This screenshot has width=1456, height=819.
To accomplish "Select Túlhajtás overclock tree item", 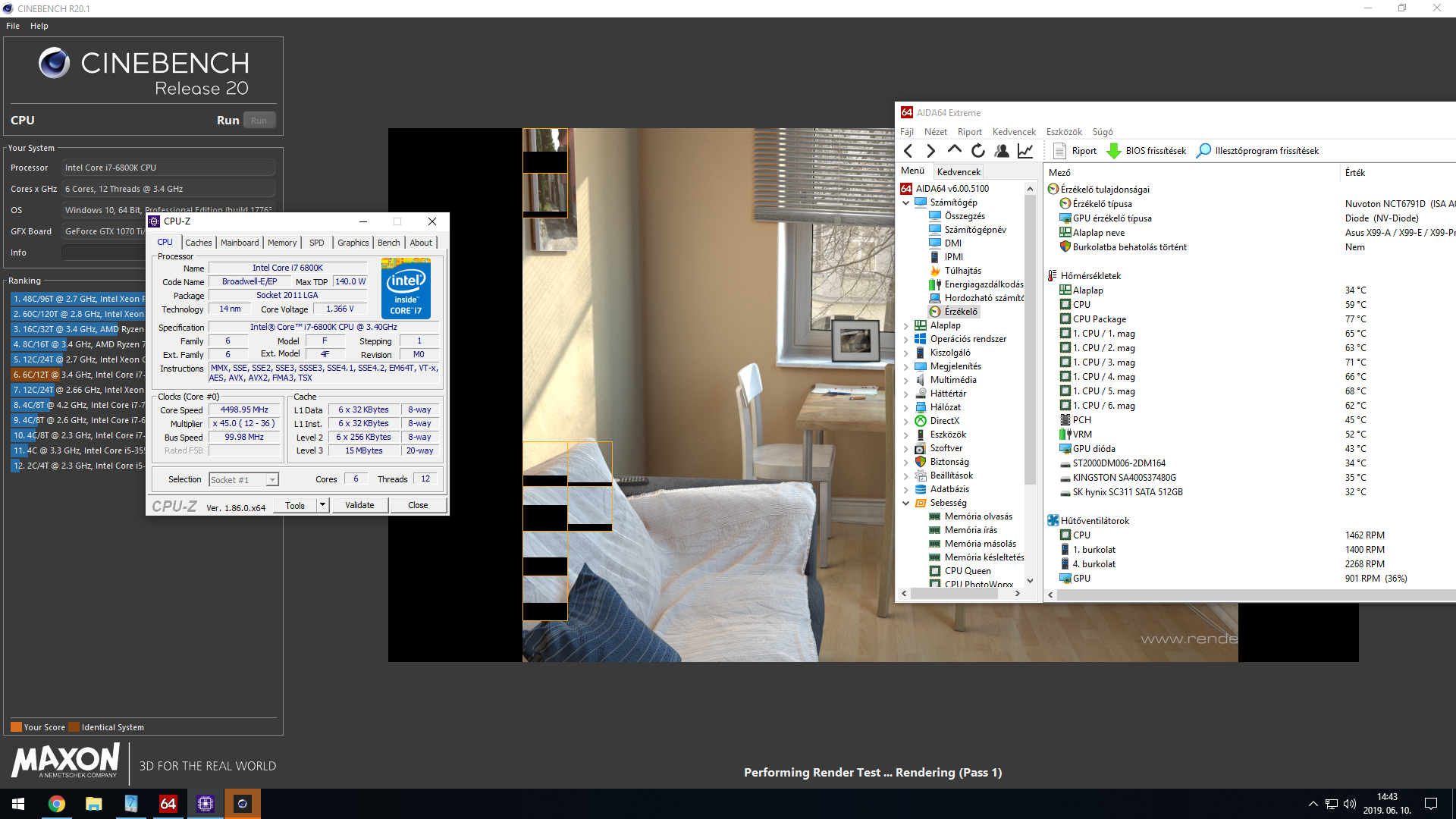I will pos(955,271).
